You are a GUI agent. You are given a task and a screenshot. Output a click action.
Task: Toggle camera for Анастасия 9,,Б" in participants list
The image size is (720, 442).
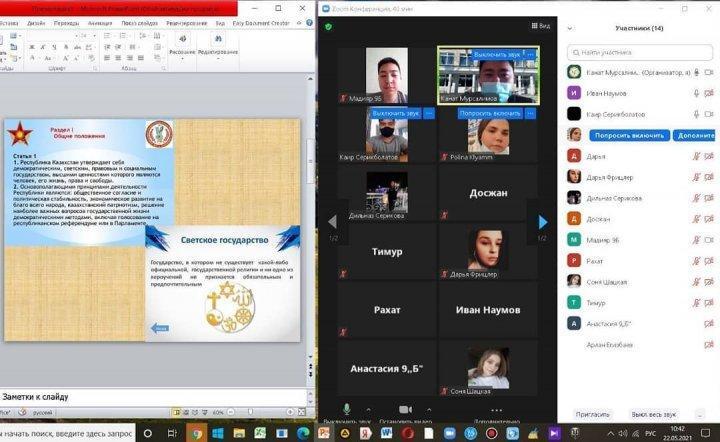click(709, 324)
